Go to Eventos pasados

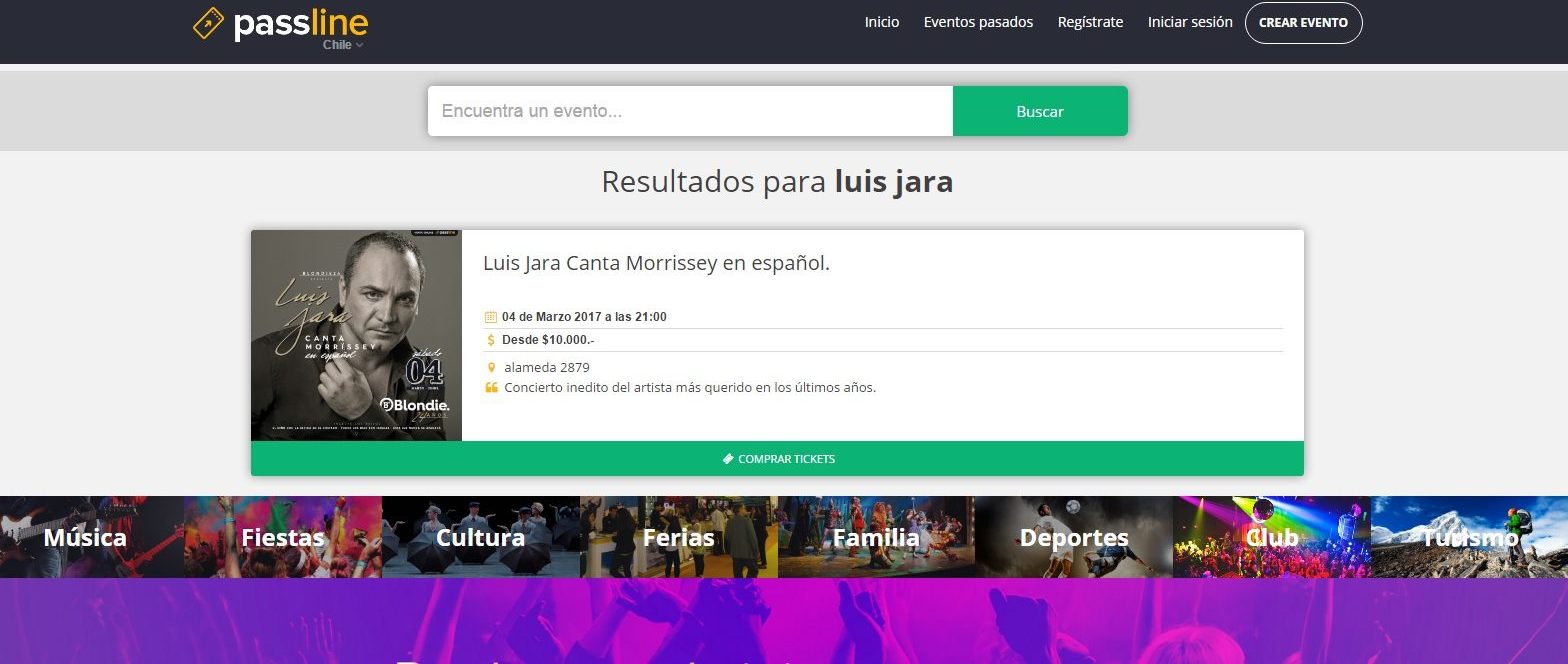(x=978, y=22)
